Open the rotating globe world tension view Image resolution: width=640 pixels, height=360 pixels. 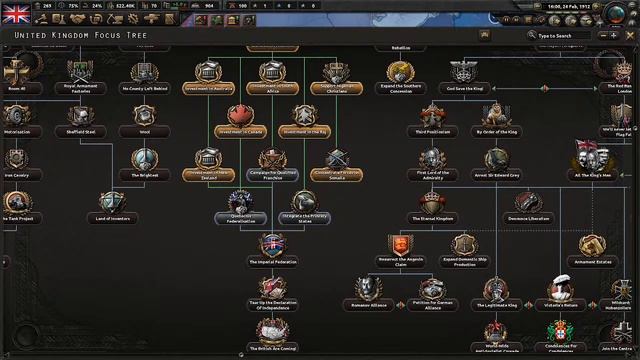click(x=616, y=14)
